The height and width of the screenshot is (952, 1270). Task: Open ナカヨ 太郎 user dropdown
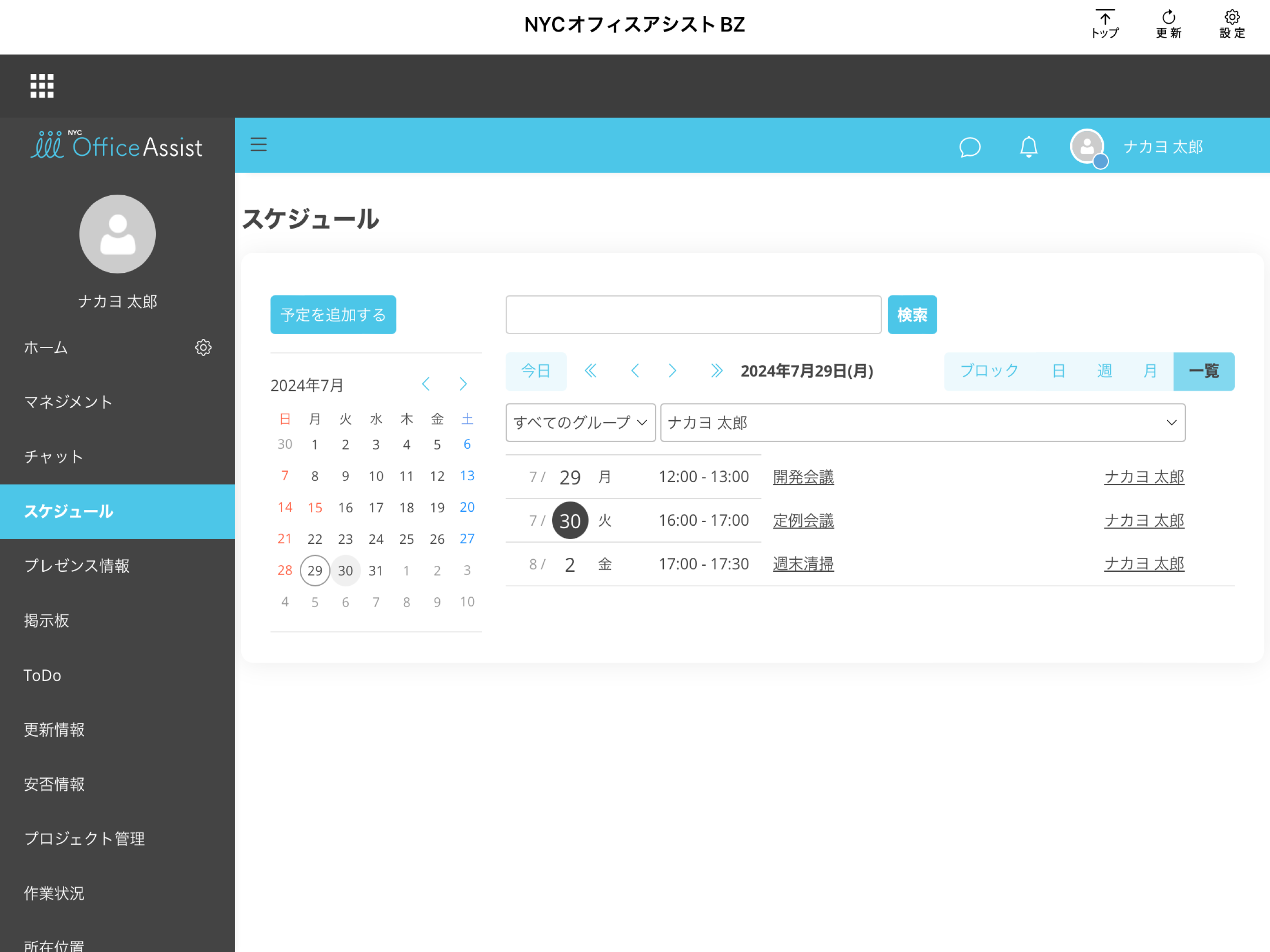923,423
